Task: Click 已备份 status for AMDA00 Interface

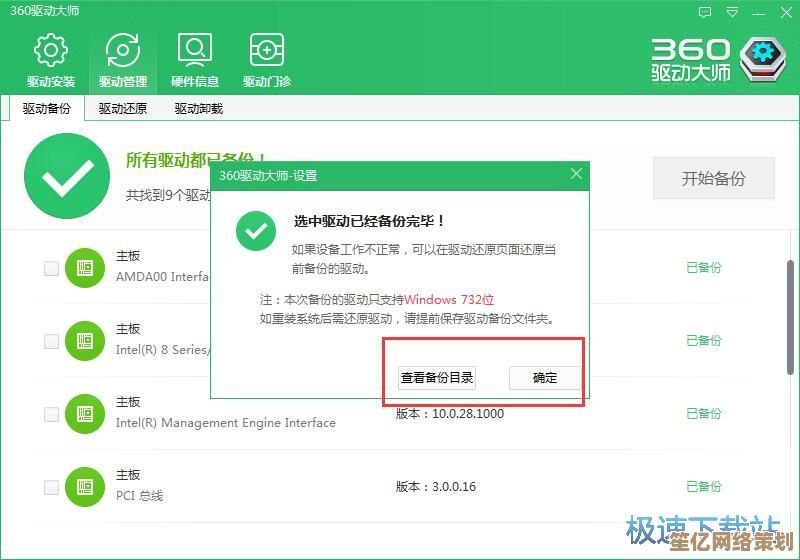Action: [704, 267]
